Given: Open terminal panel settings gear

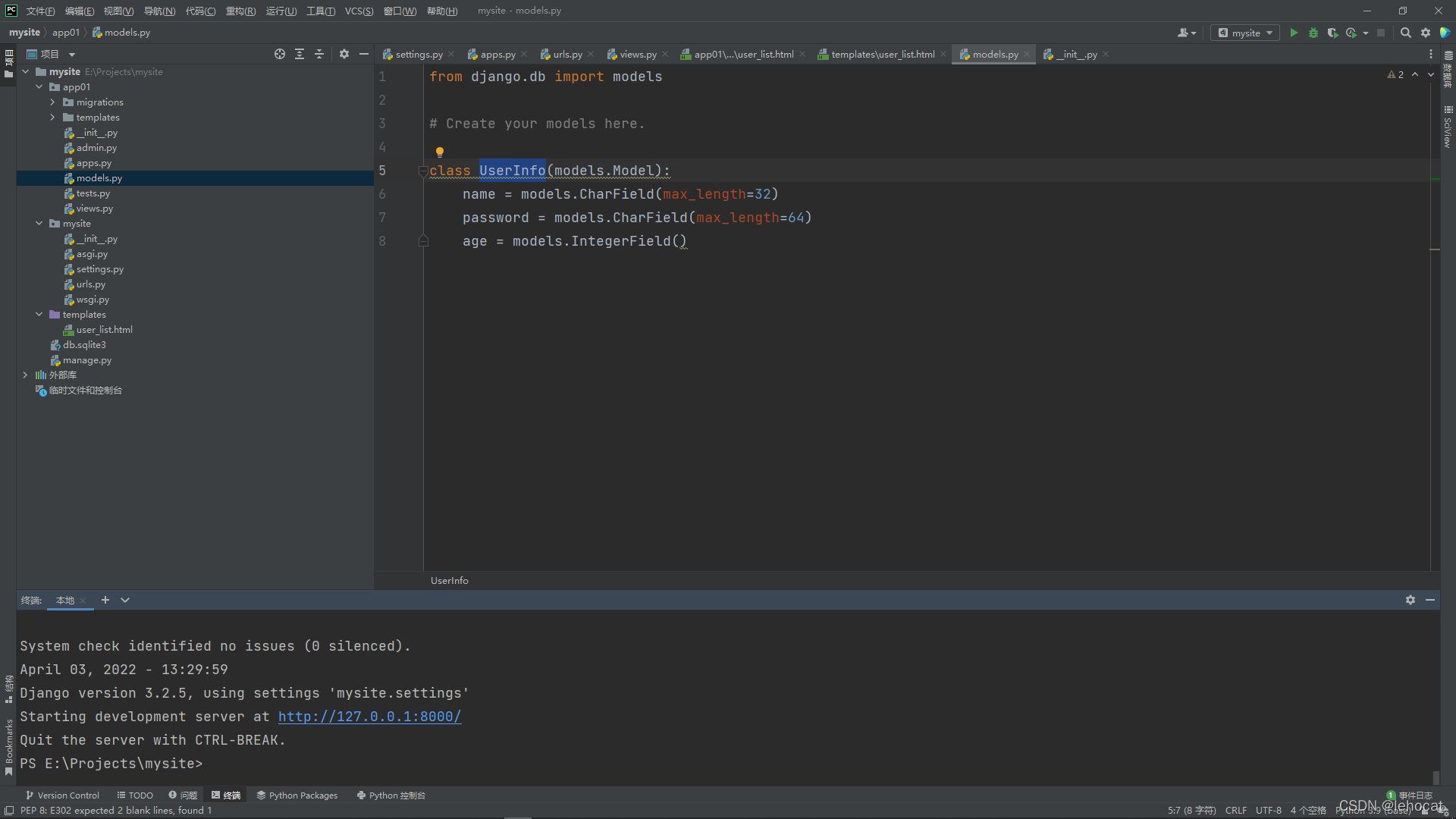Looking at the screenshot, I should (1410, 600).
